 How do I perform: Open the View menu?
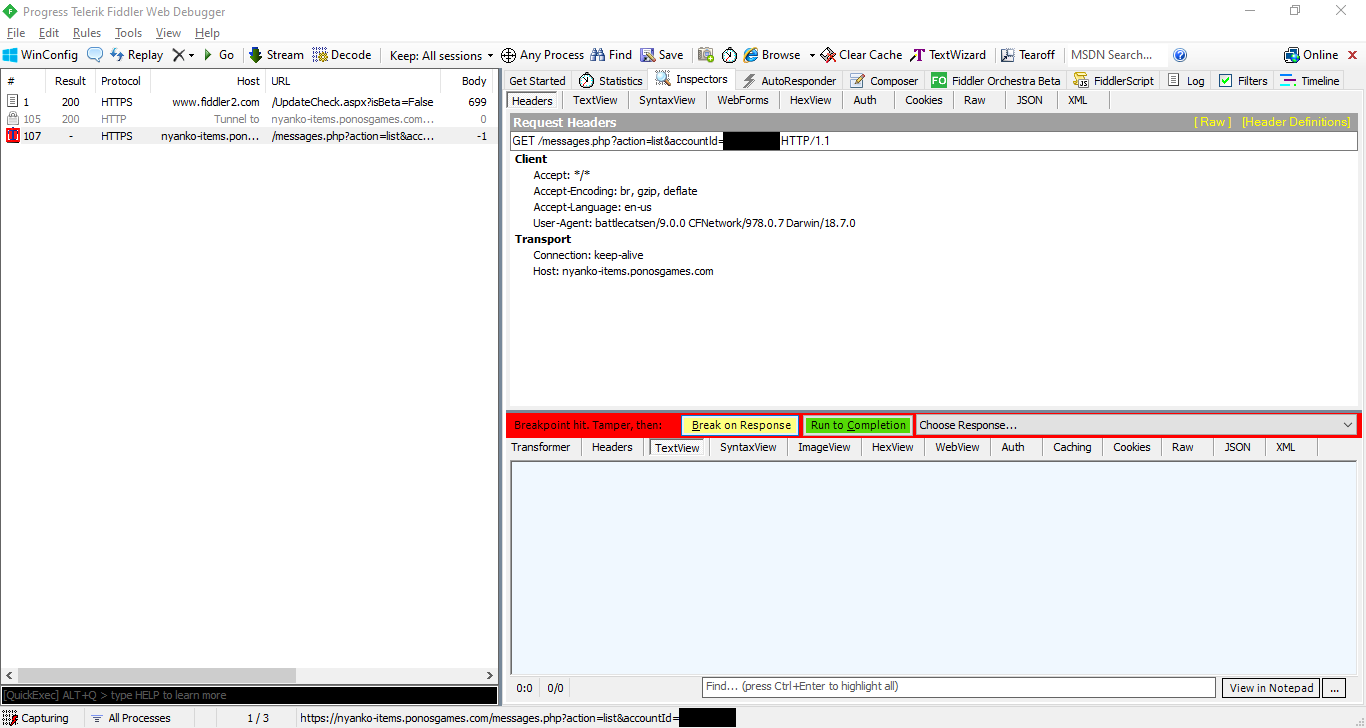tap(168, 33)
